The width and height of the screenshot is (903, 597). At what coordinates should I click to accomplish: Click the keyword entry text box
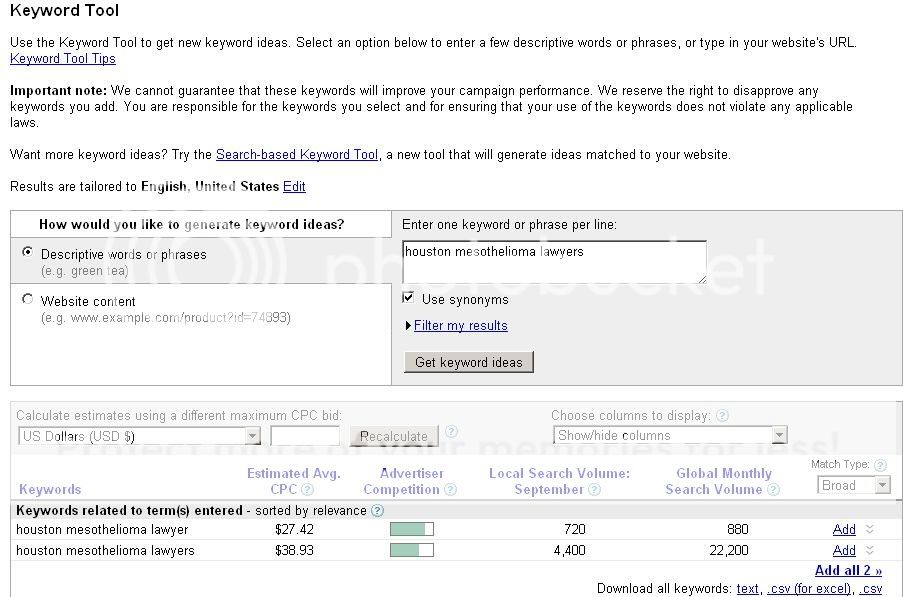pos(554,262)
